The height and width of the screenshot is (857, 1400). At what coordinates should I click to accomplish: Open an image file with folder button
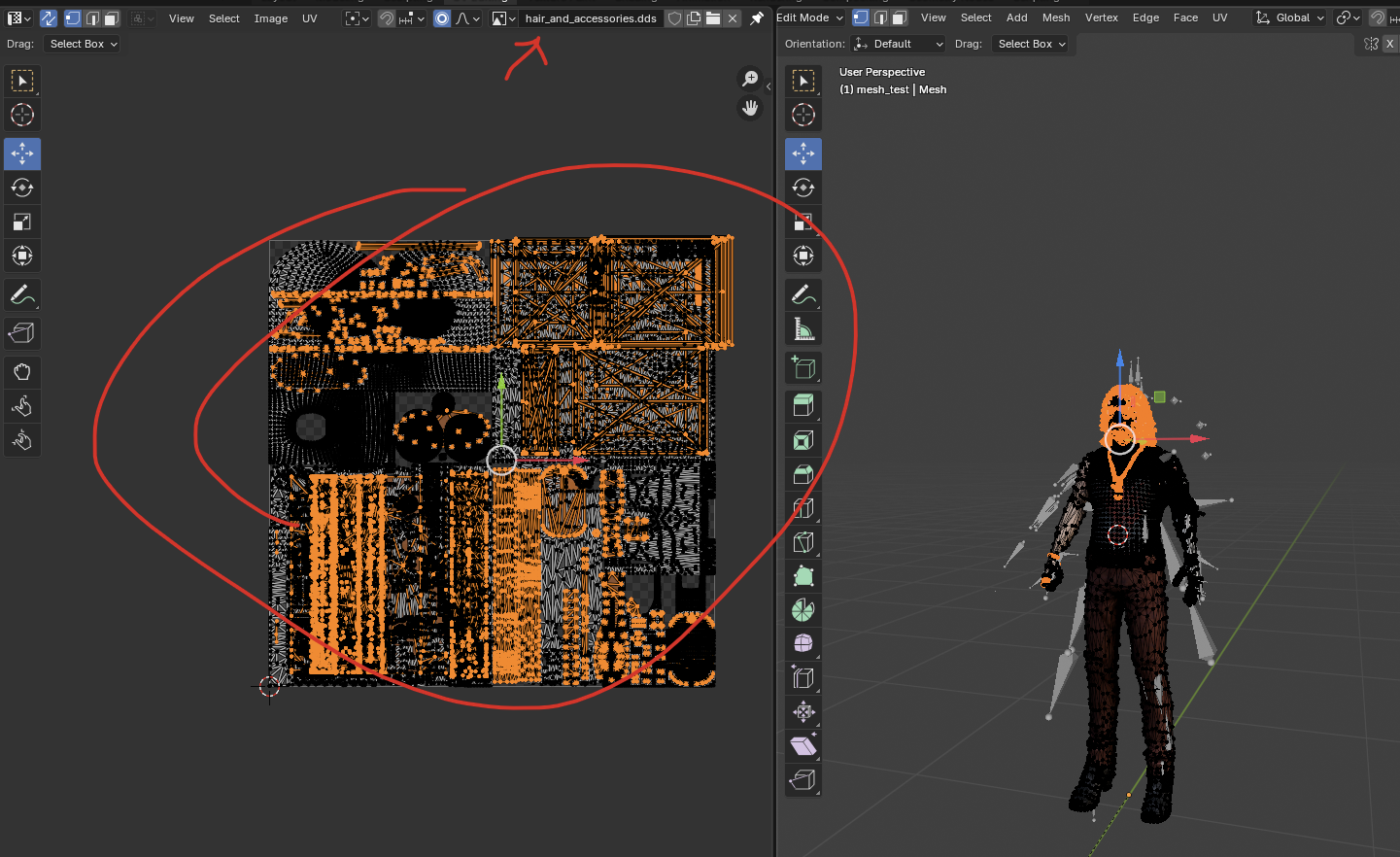pyautogui.click(x=713, y=18)
